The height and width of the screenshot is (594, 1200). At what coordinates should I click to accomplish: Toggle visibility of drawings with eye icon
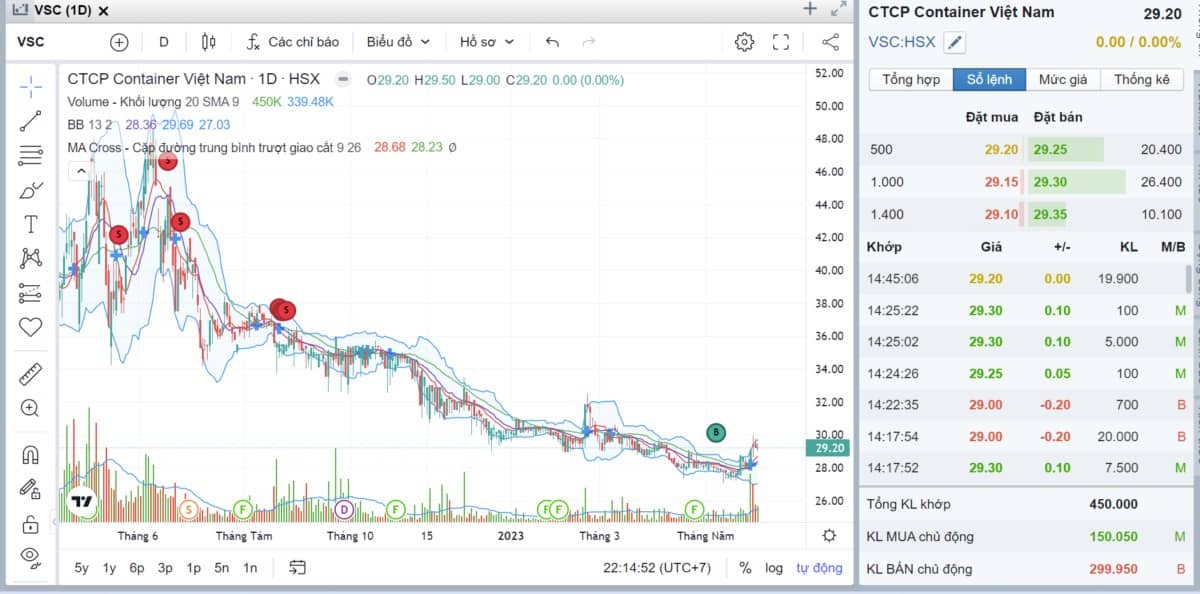(x=30, y=557)
